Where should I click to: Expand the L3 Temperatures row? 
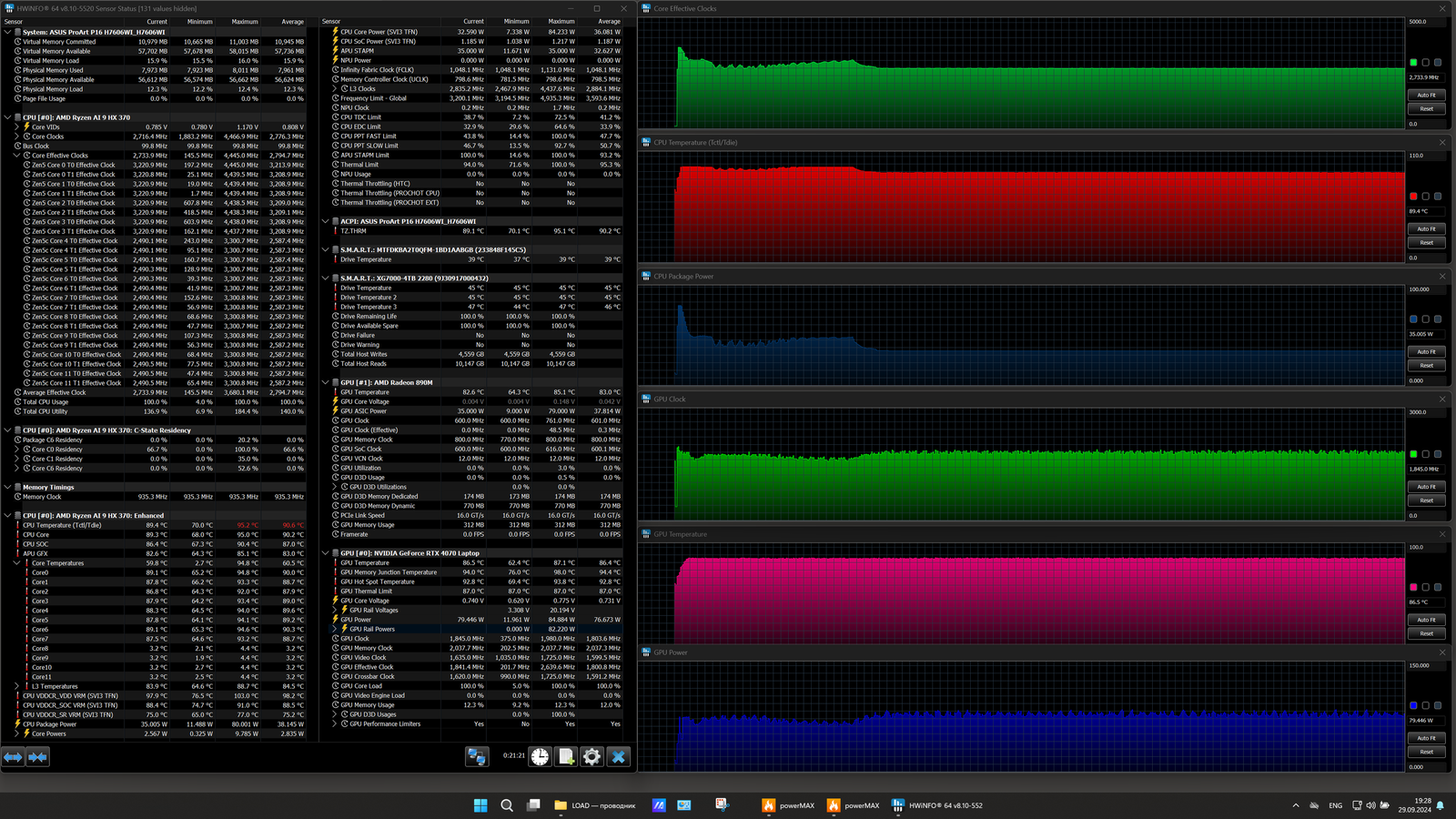pyautogui.click(x=17, y=686)
